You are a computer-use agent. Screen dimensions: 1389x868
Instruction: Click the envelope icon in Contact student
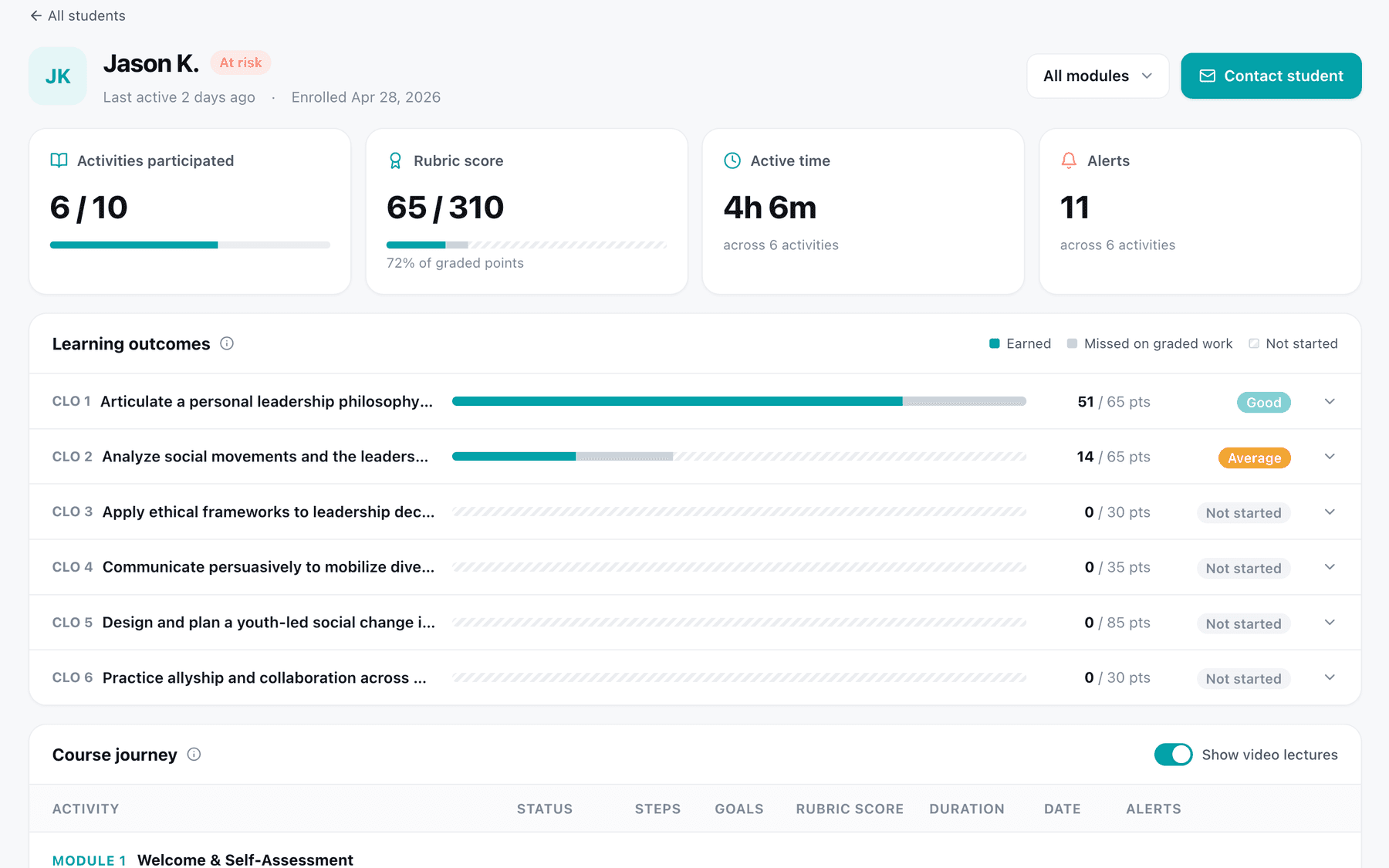tap(1208, 76)
